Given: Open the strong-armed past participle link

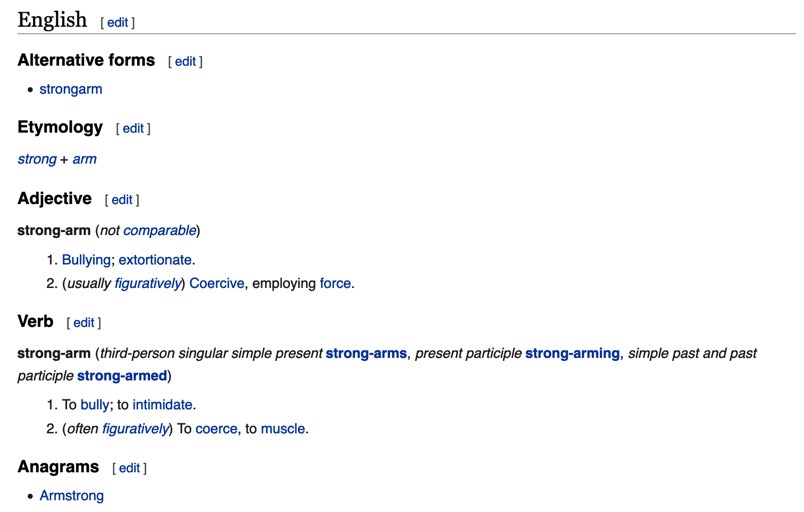Looking at the screenshot, I should (122, 376).
